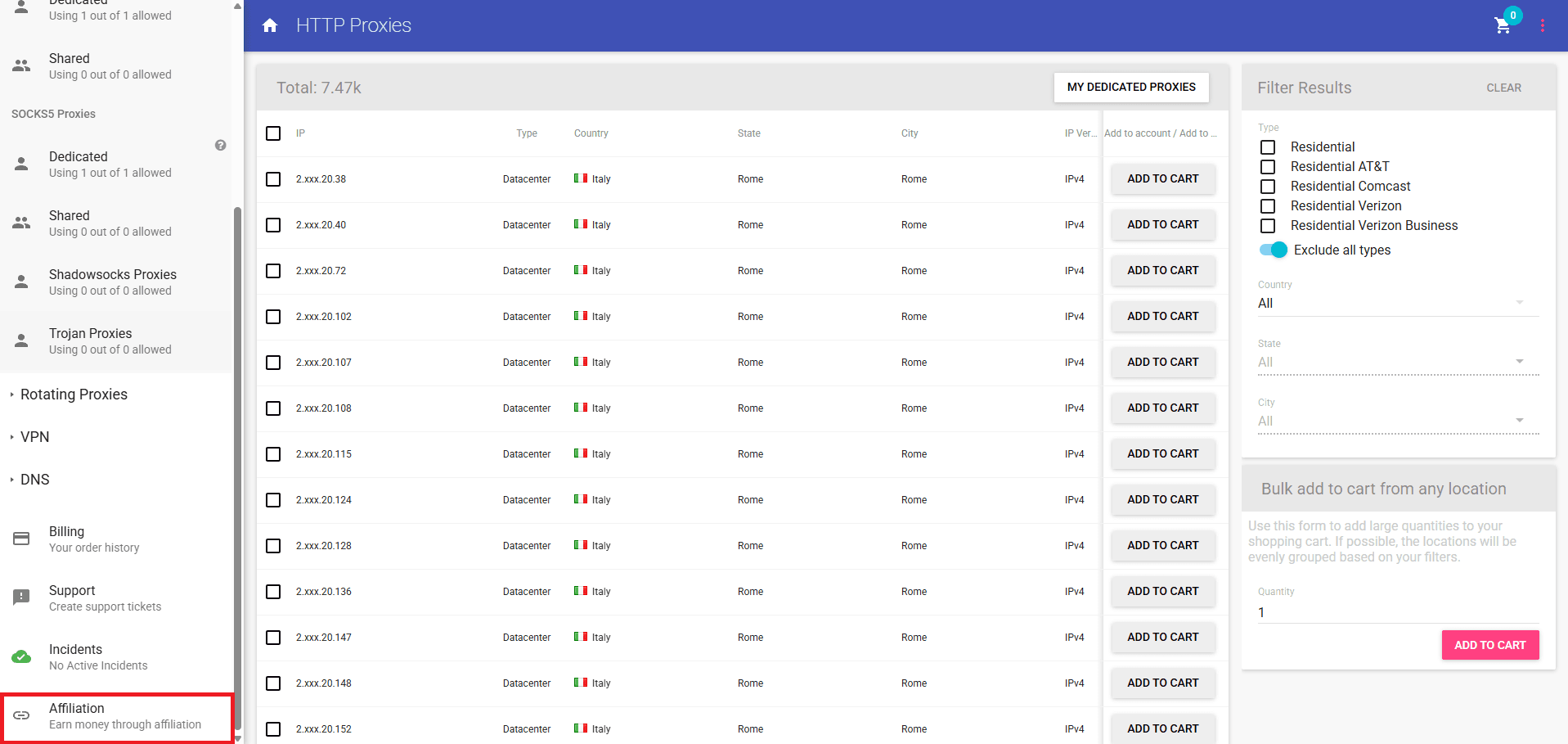Open the three-dot overflow menu in header
Image resolution: width=1568 pixels, height=744 pixels.
point(1543,25)
